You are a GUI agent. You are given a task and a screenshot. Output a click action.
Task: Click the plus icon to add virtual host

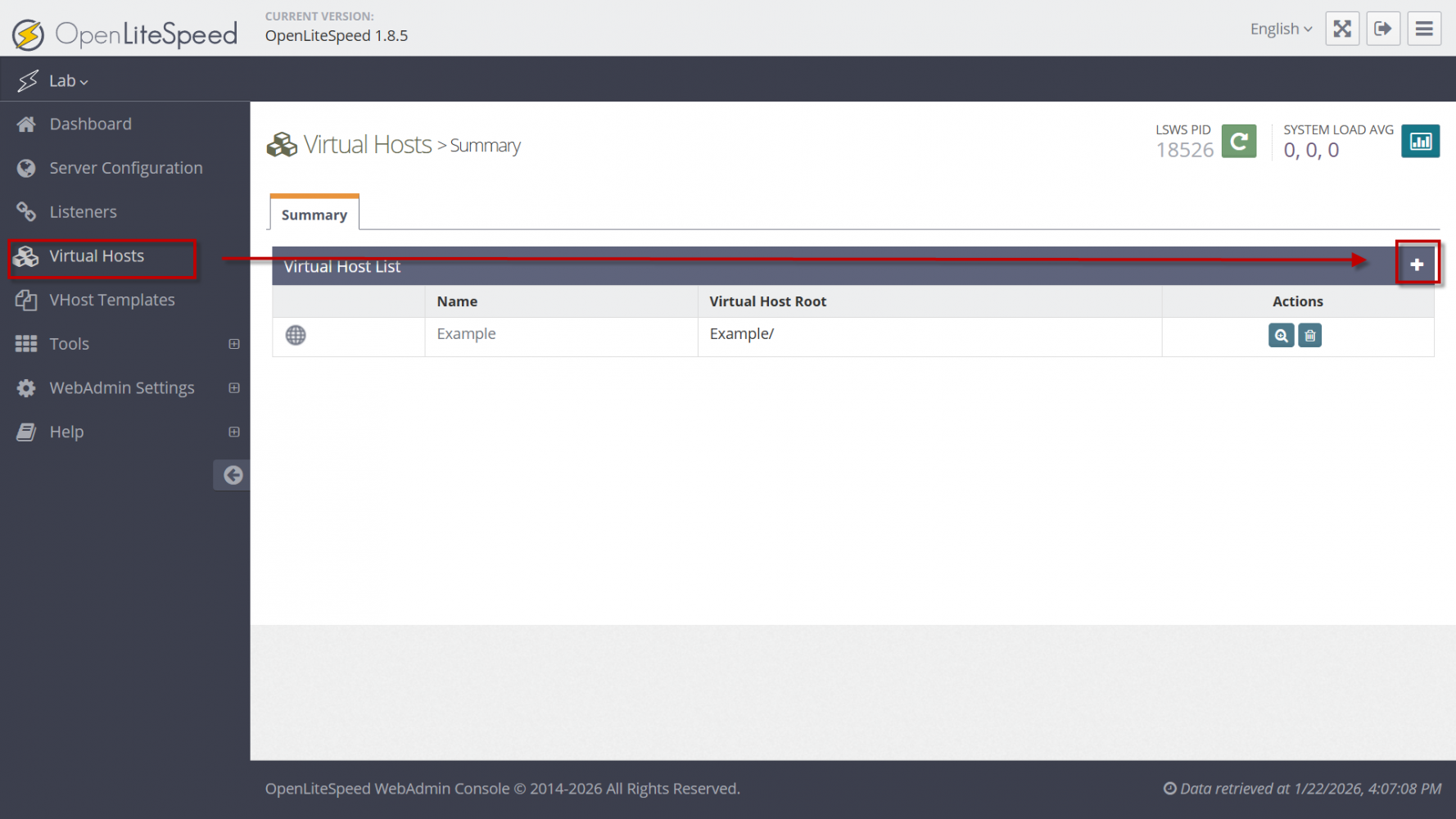[x=1417, y=265]
